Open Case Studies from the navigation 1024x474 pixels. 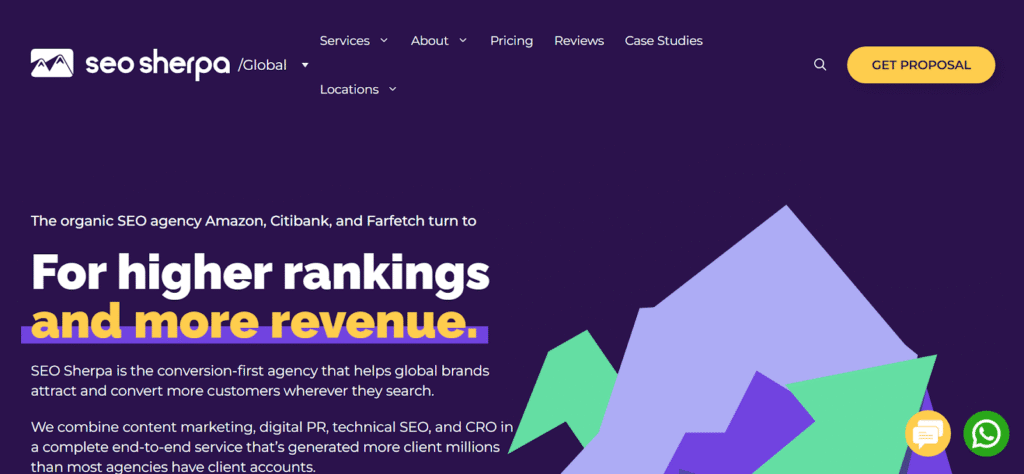tap(664, 40)
